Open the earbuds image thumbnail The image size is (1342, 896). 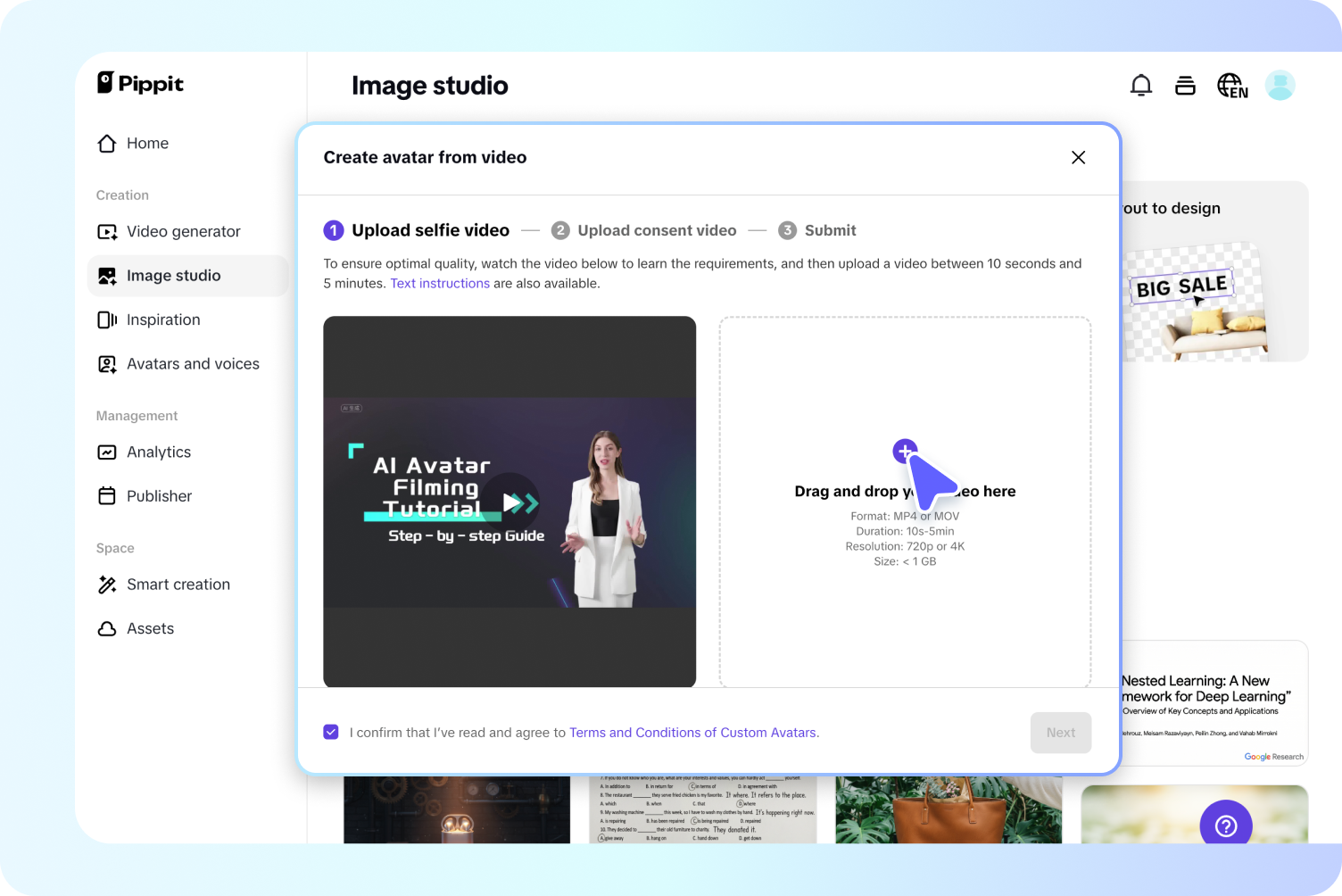(457, 809)
